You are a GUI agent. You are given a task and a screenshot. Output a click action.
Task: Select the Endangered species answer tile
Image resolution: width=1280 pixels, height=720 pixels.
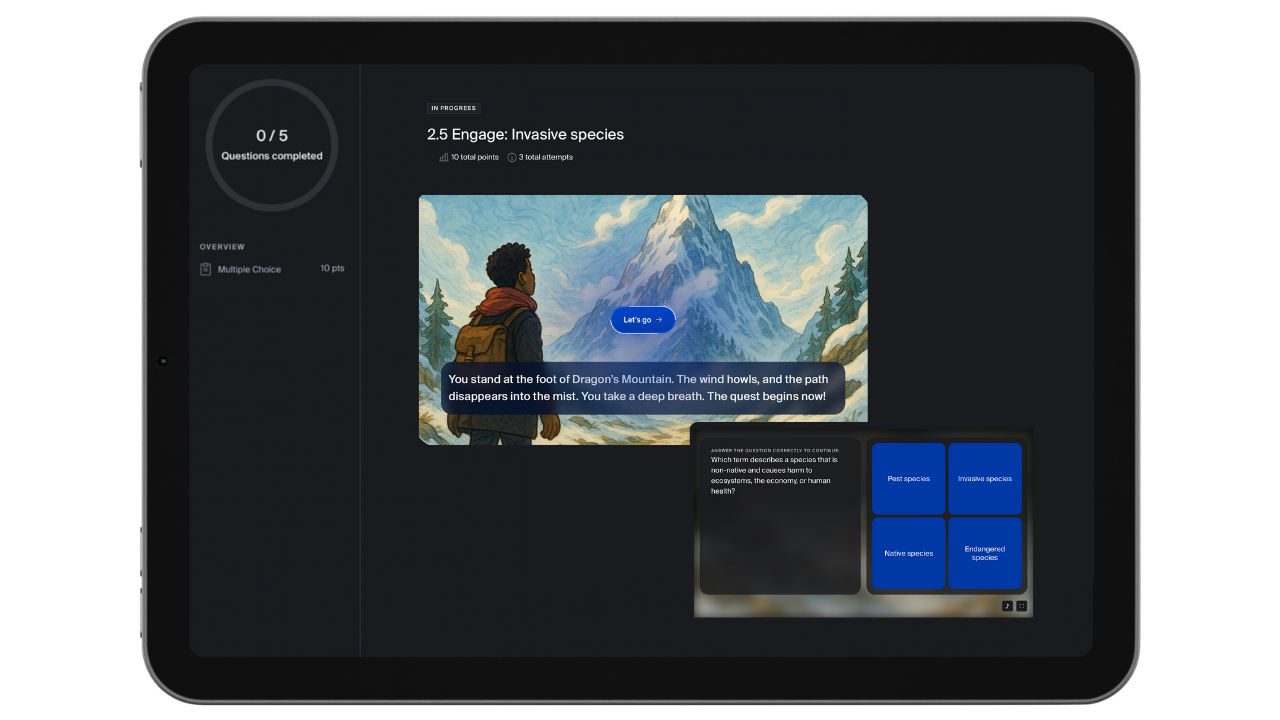pyautogui.click(x=985, y=553)
